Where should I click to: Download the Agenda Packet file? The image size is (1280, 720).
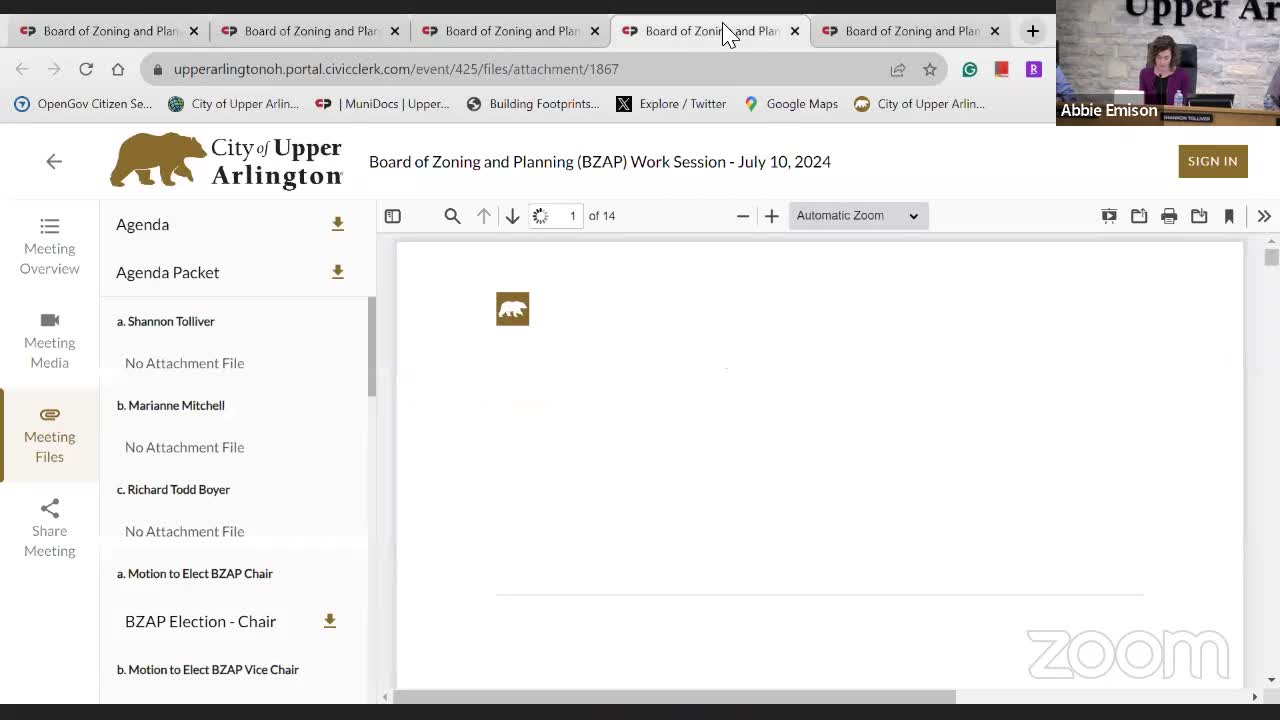pyautogui.click(x=337, y=272)
